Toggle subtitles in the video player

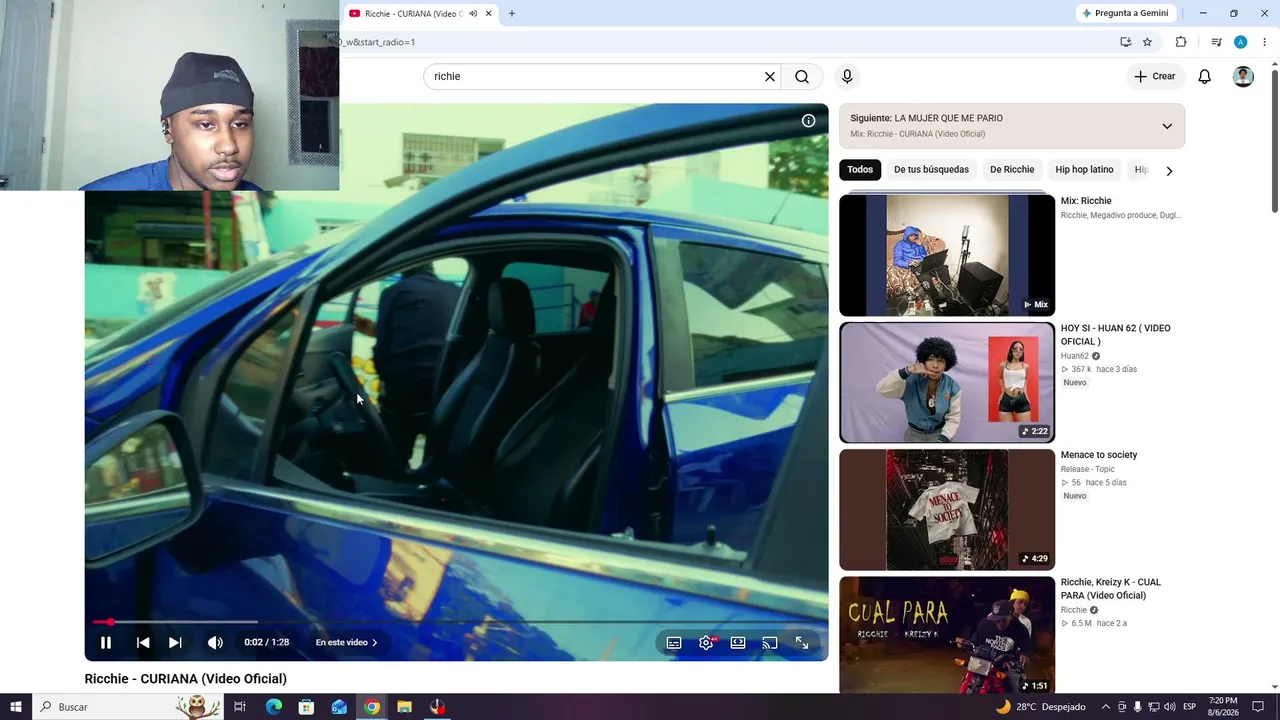[674, 643]
